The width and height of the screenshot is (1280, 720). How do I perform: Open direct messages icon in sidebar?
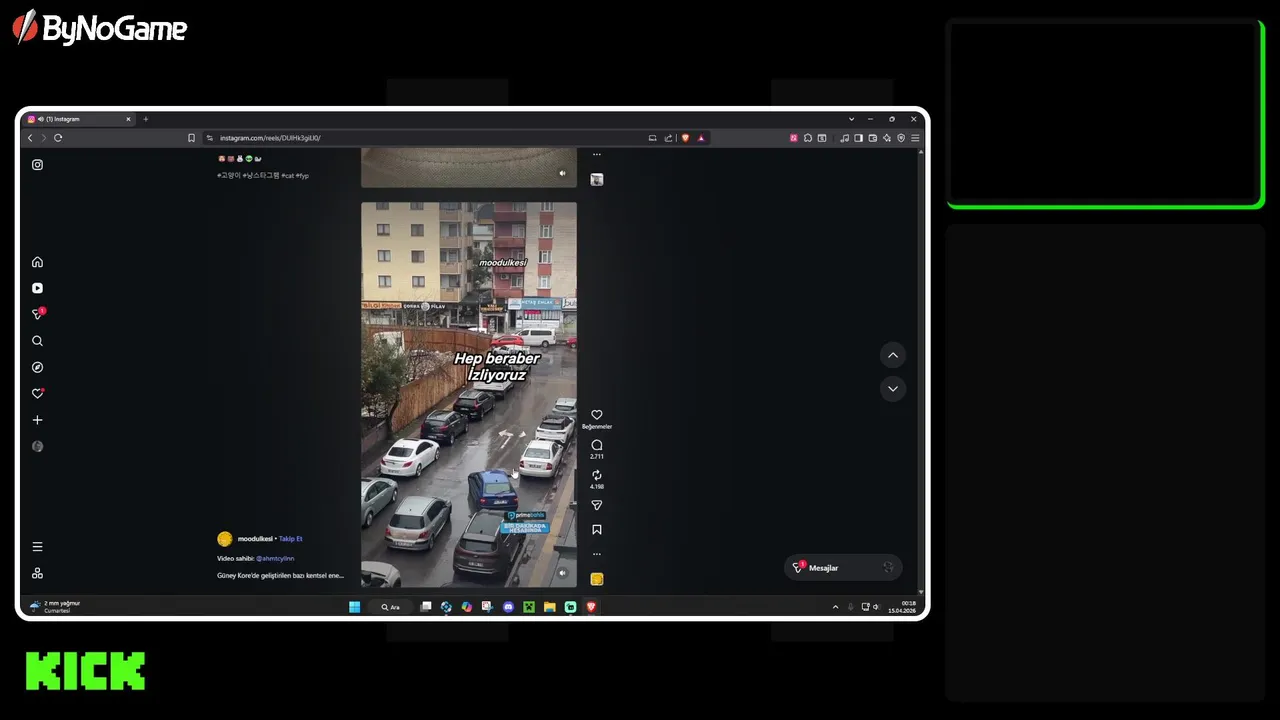pos(37,314)
